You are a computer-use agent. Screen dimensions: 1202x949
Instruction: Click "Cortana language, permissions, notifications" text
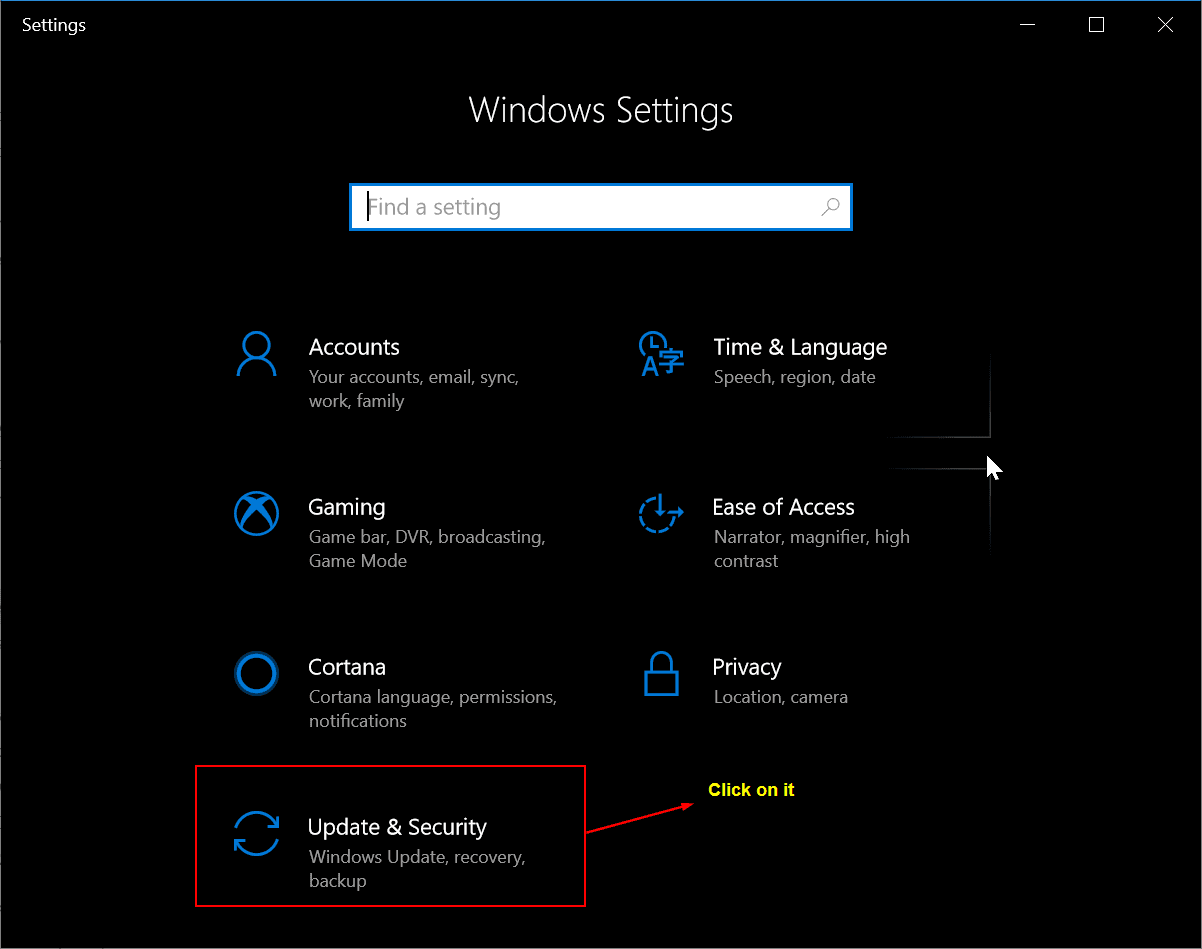tap(433, 709)
